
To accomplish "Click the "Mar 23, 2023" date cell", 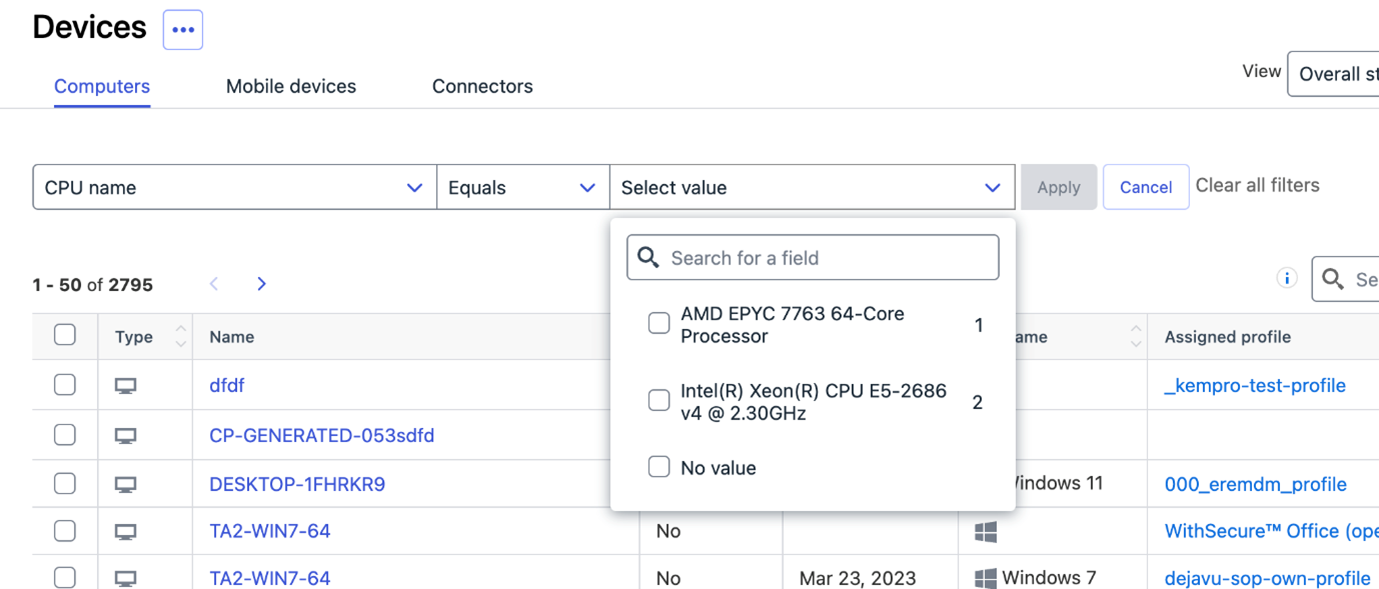I will pos(858,578).
